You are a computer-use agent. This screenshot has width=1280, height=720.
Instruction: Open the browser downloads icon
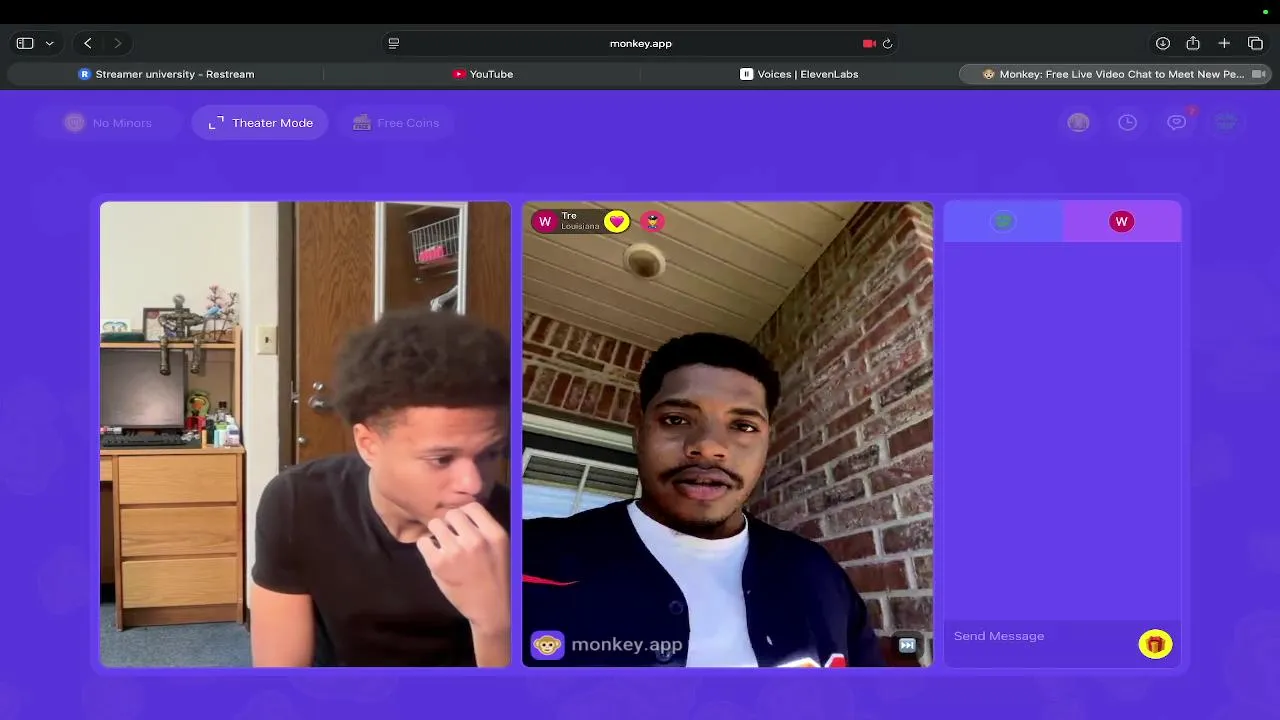click(1163, 43)
